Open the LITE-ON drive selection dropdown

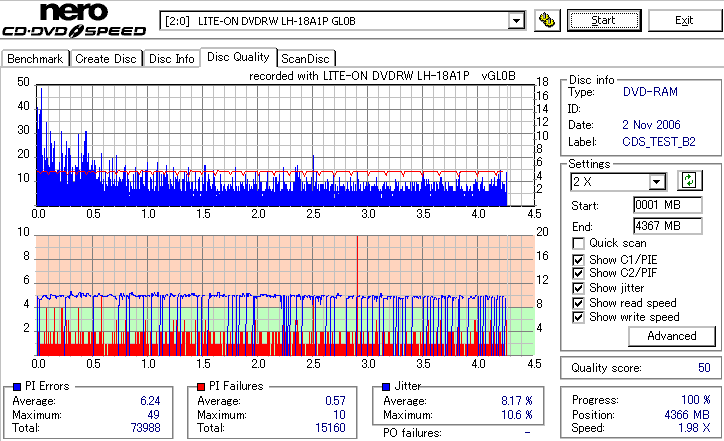[342, 21]
